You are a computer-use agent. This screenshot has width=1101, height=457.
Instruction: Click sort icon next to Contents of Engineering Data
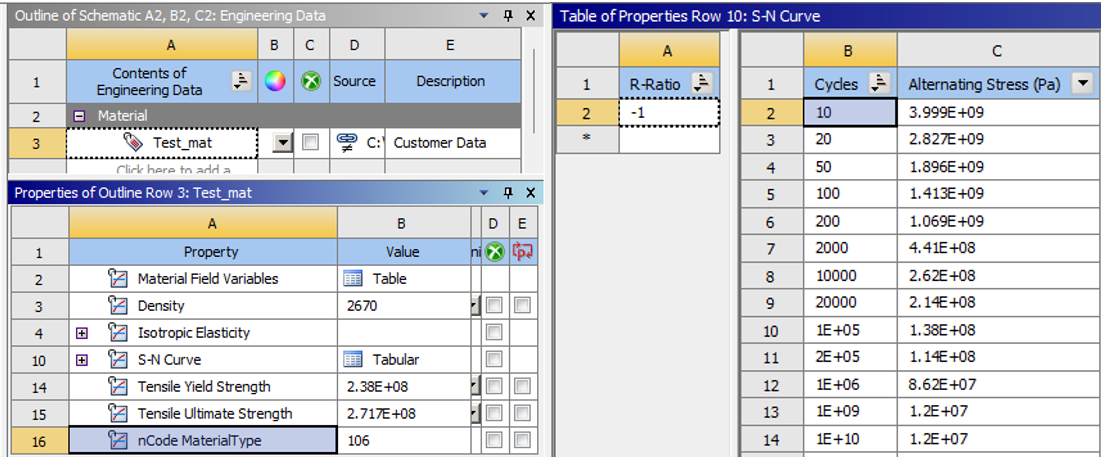pyautogui.click(x=241, y=82)
